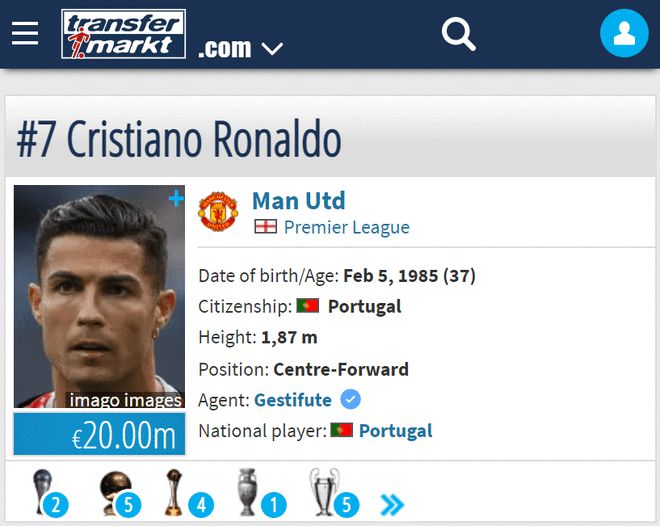
Task: Expand more trophies with double chevron
Action: point(392,505)
